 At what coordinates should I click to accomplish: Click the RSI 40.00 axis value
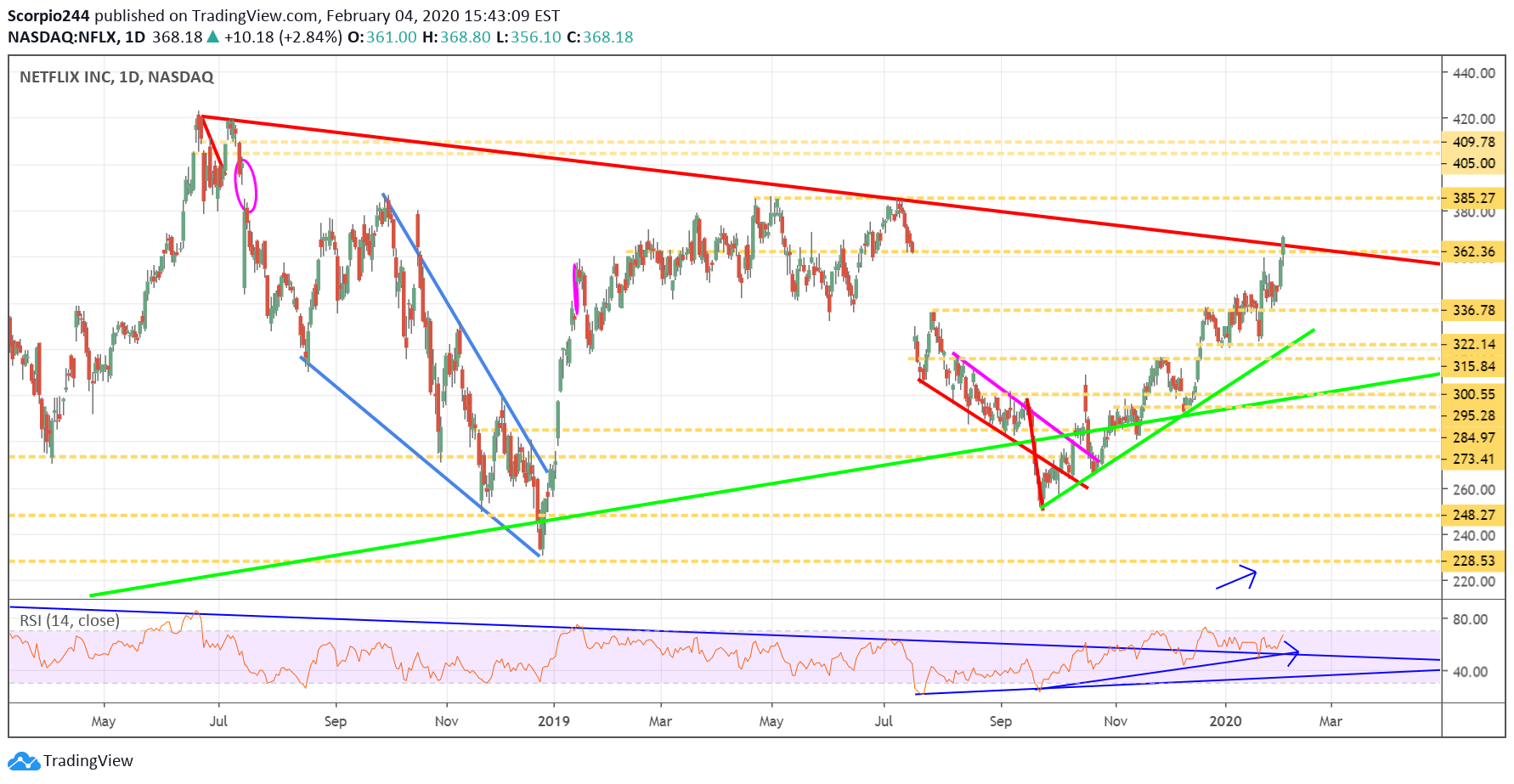pyautogui.click(x=1471, y=672)
